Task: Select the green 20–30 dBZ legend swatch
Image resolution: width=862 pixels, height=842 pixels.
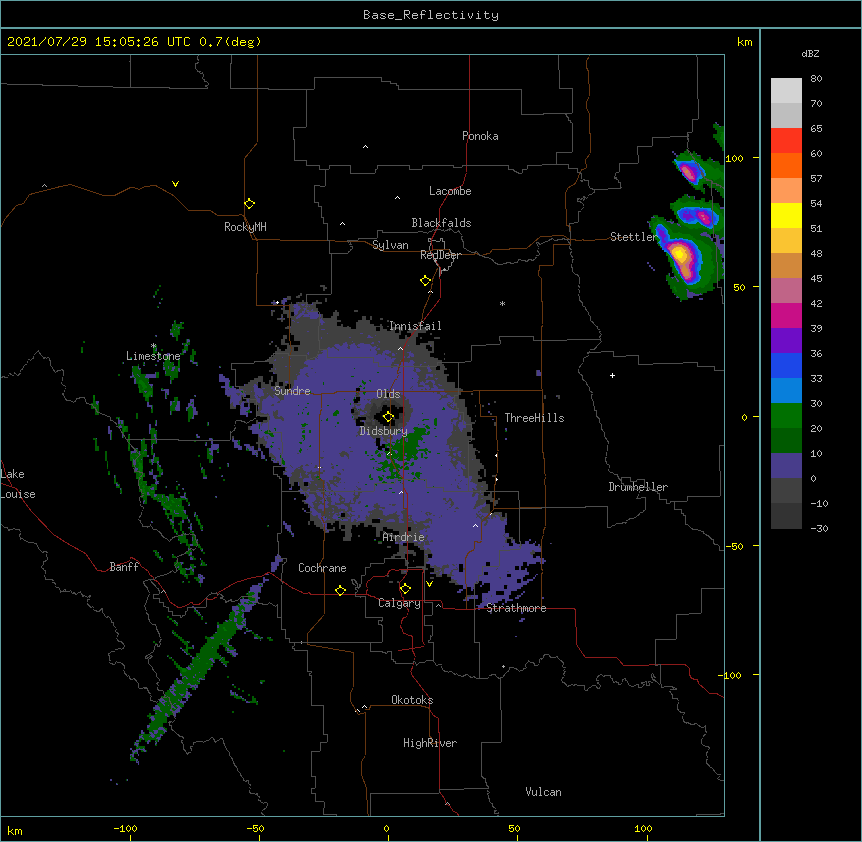Action: [786, 416]
